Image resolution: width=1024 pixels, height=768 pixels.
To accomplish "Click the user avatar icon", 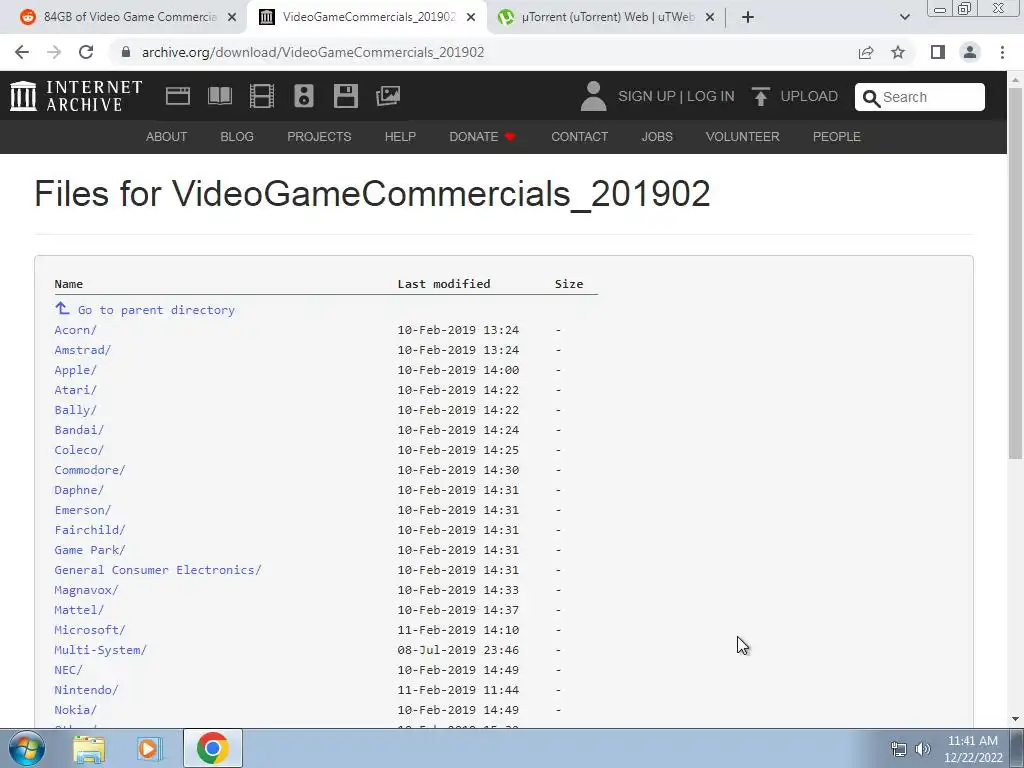I will (593, 96).
